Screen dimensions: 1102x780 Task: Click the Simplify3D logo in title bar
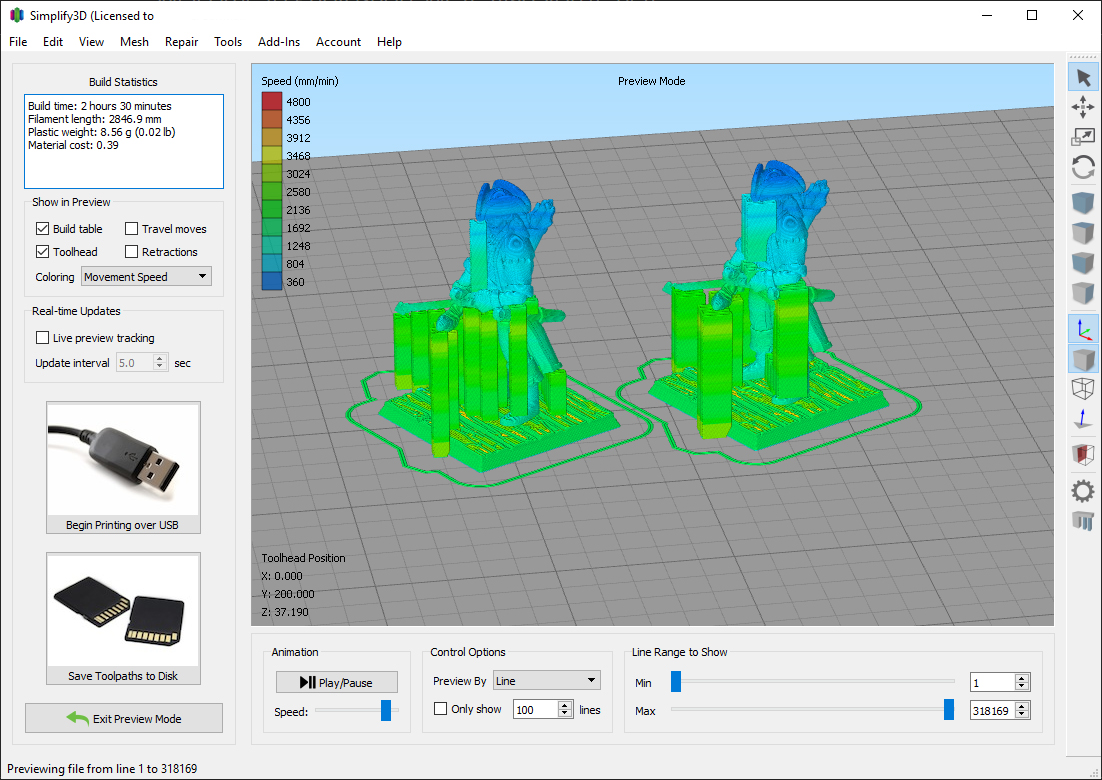17,15
